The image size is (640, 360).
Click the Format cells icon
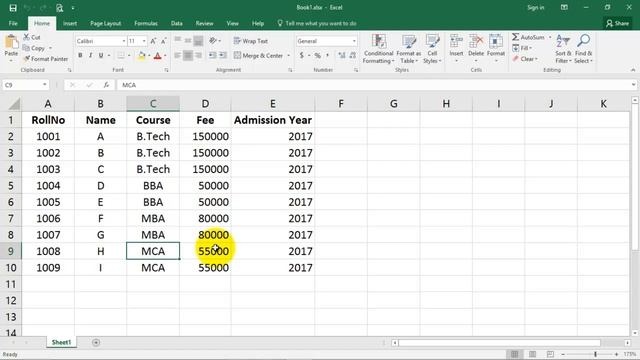(x=496, y=41)
